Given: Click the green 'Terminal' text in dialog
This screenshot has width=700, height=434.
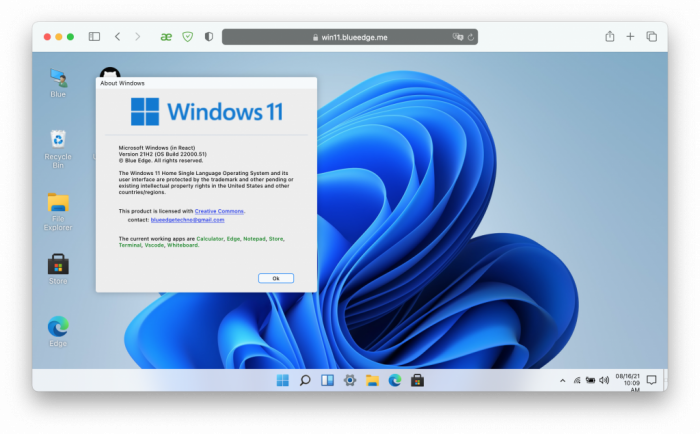Looking at the screenshot, I should [x=130, y=245].
